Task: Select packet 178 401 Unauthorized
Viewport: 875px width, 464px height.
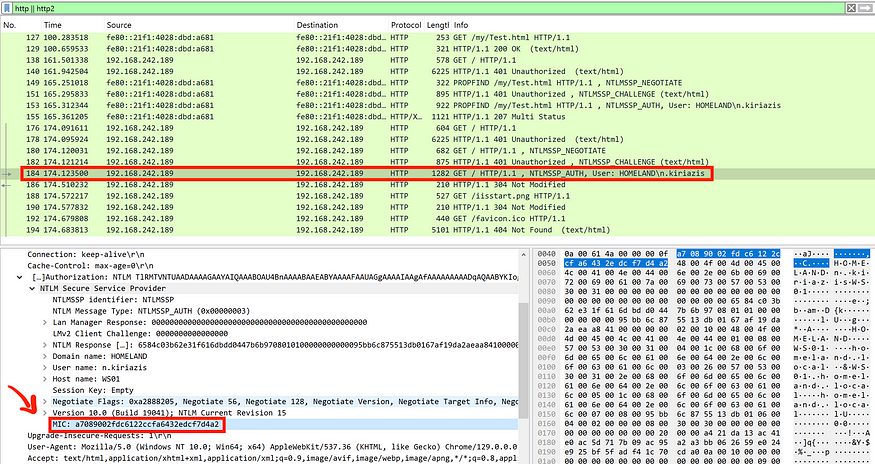Action: click(438, 139)
